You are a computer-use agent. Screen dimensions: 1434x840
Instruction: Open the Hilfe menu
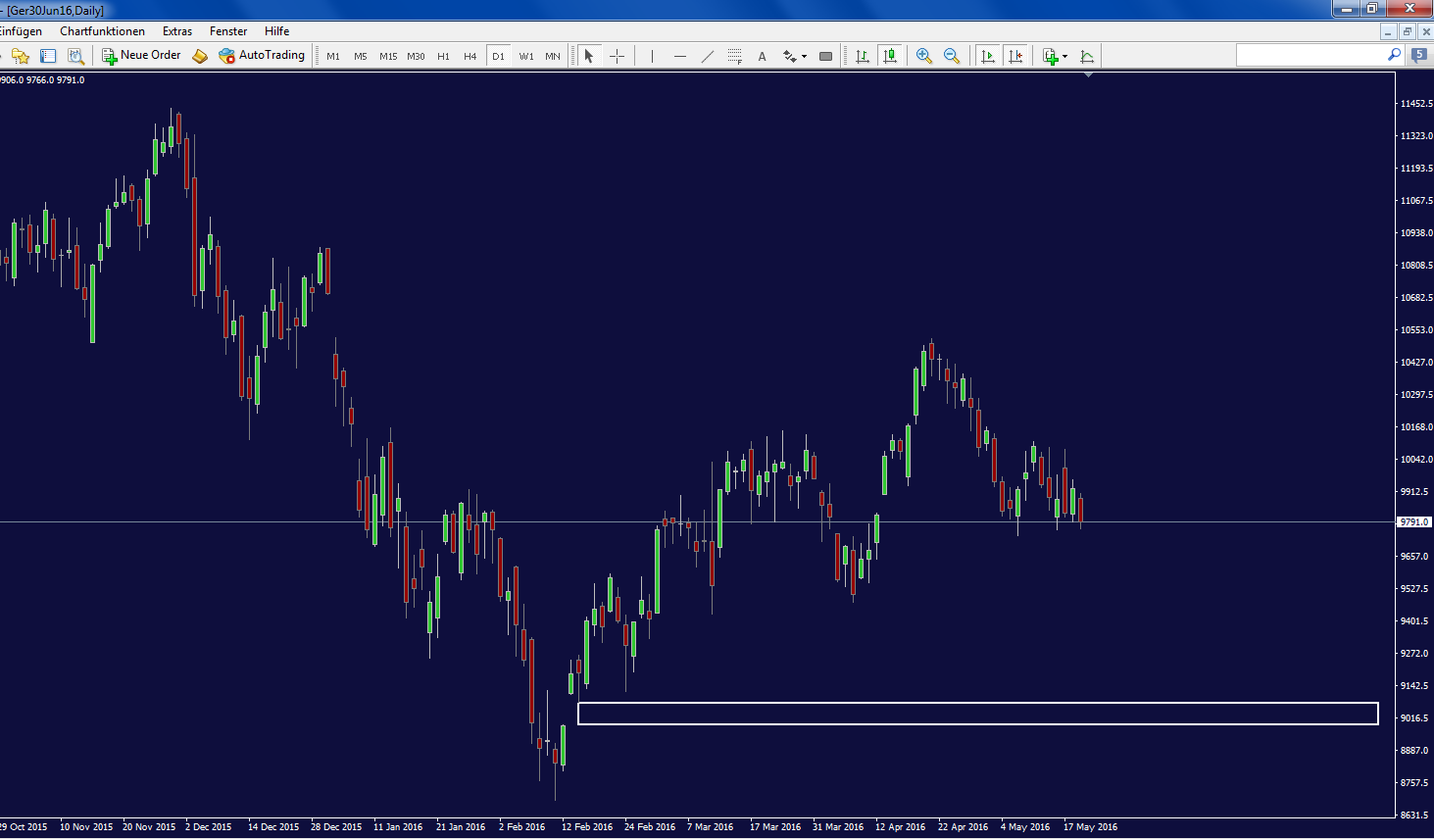[x=277, y=31]
